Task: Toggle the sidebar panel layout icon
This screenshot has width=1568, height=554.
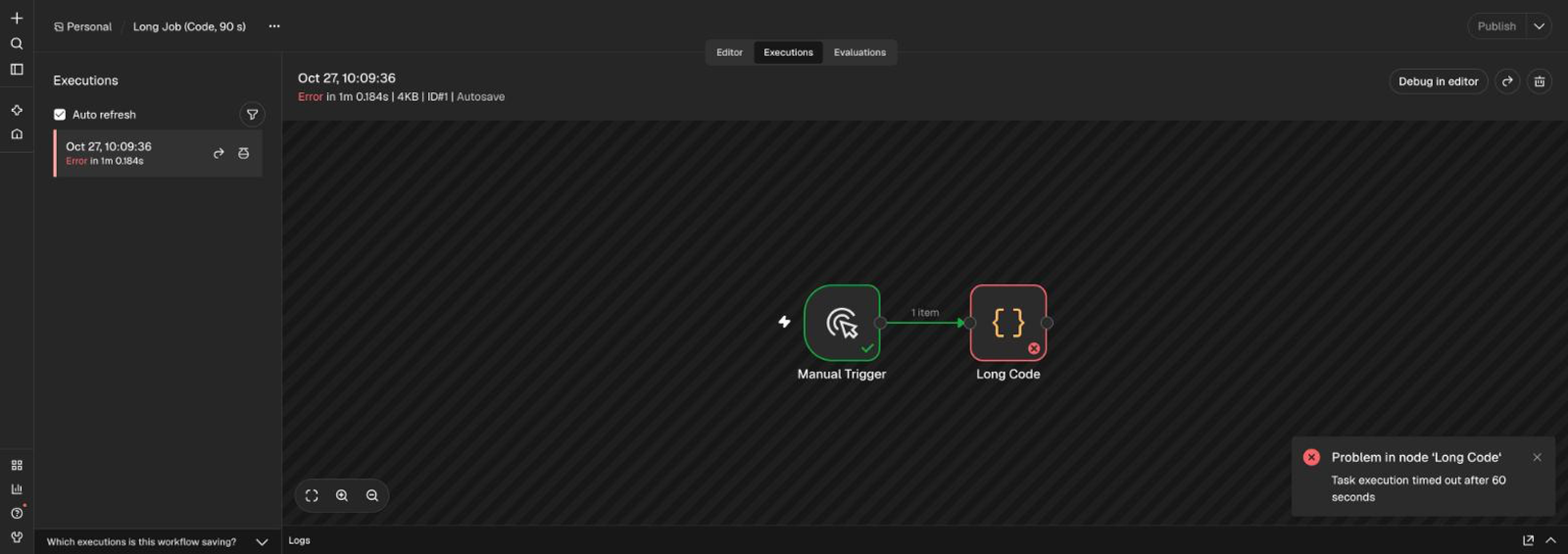Action: (x=17, y=70)
